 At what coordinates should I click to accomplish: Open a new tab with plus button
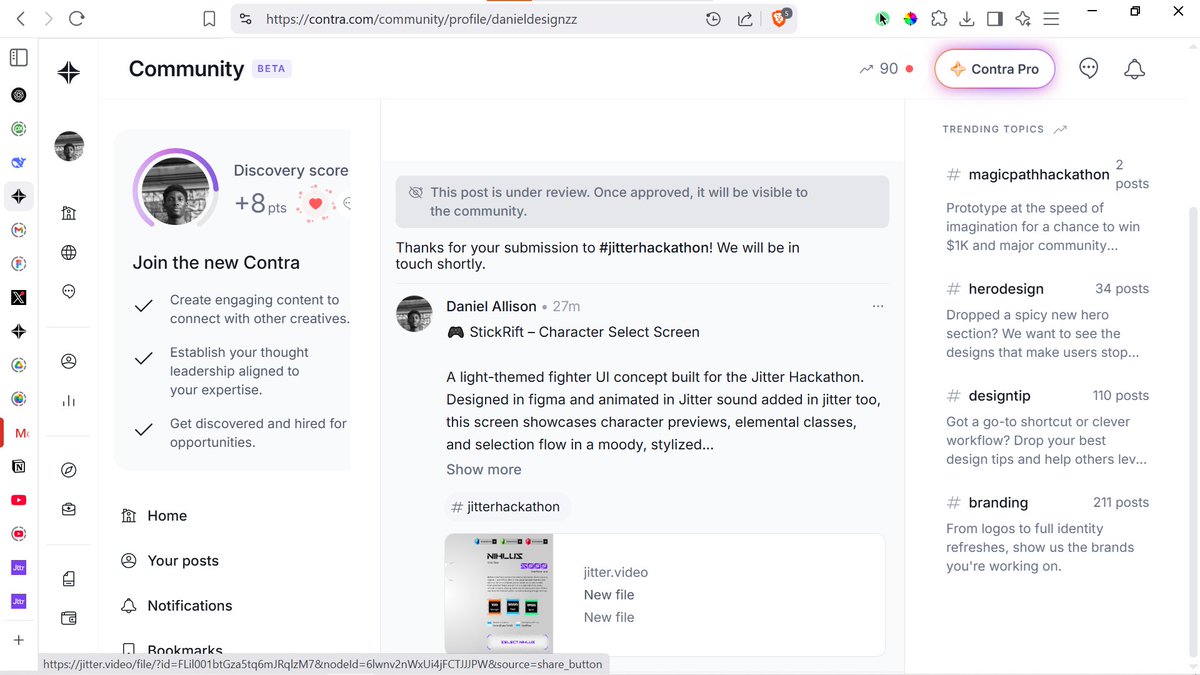18,640
